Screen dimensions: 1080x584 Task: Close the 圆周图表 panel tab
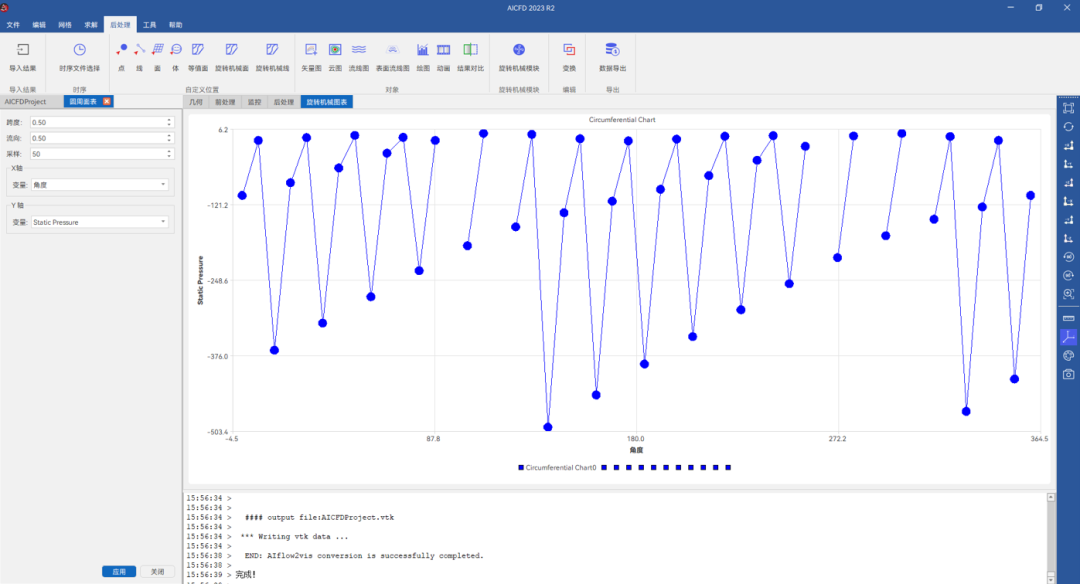tap(107, 101)
